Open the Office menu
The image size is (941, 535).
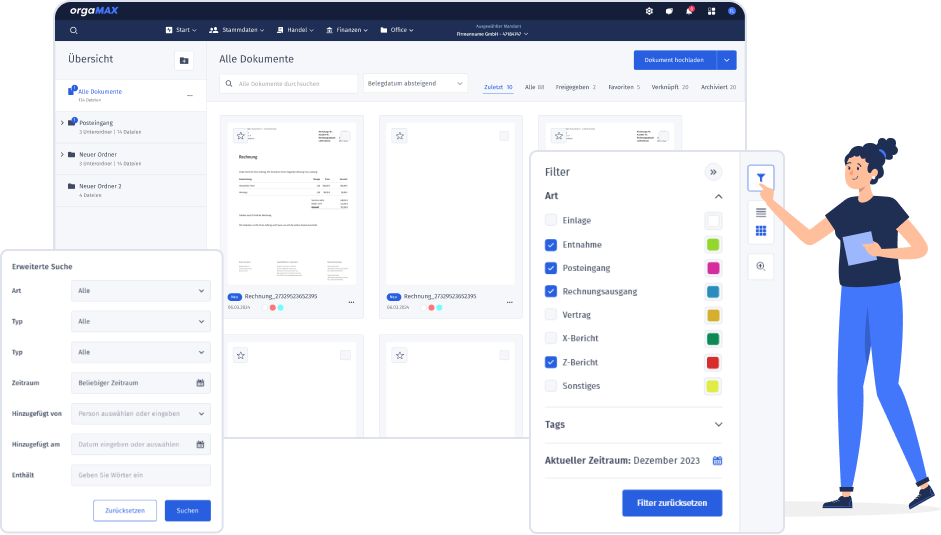coord(397,30)
